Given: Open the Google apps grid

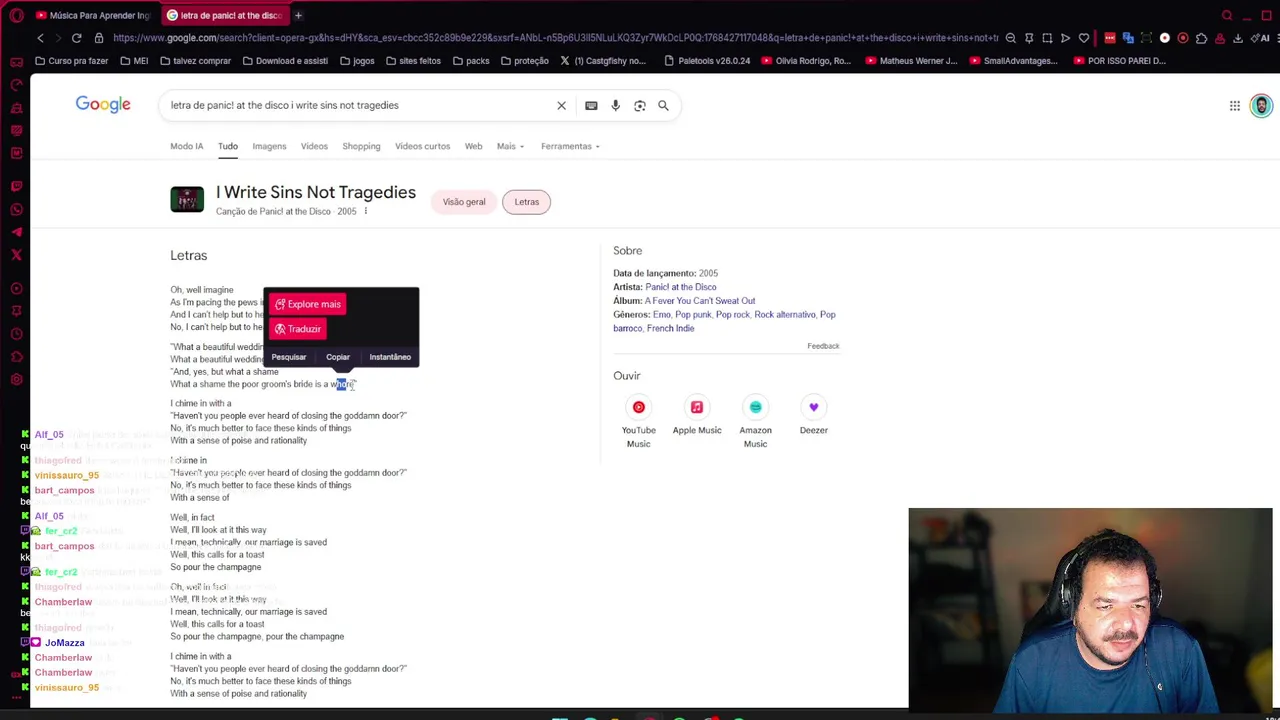Looking at the screenshot, I should pos(1235,105).
